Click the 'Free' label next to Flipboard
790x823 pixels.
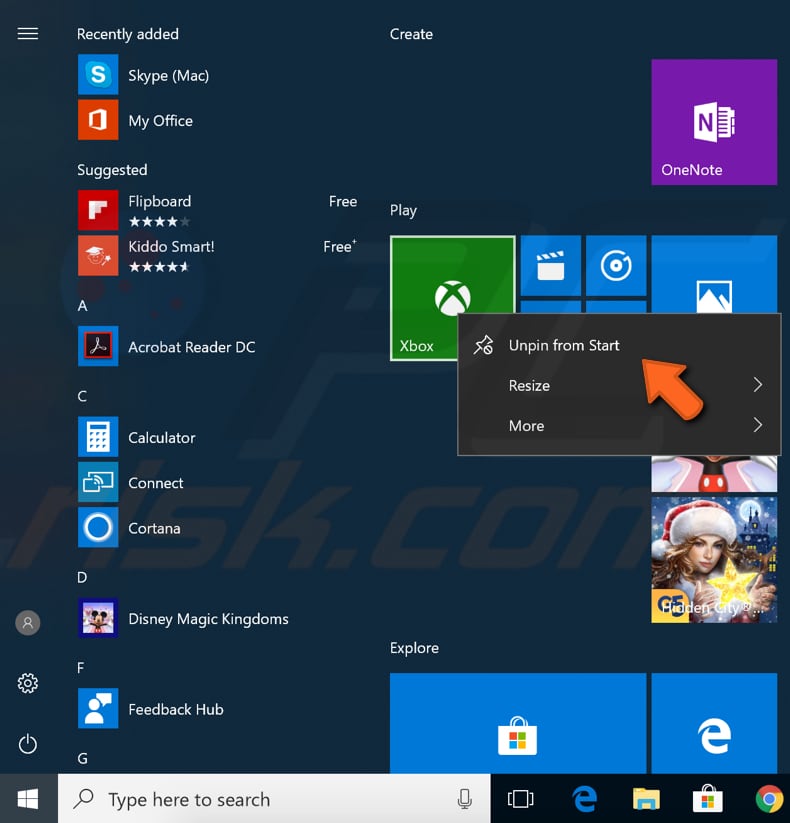click(343, 202)
